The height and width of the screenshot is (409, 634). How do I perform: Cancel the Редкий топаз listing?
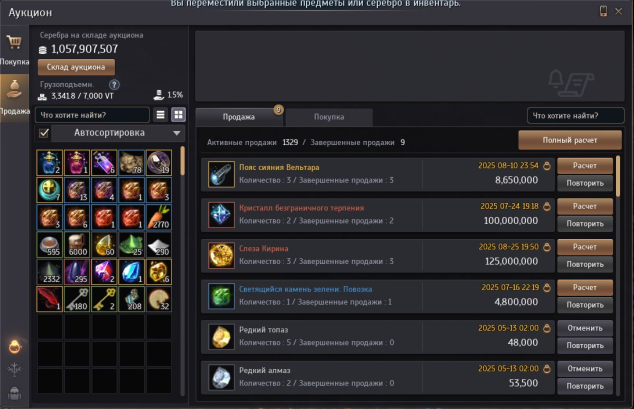pos(585,328)
